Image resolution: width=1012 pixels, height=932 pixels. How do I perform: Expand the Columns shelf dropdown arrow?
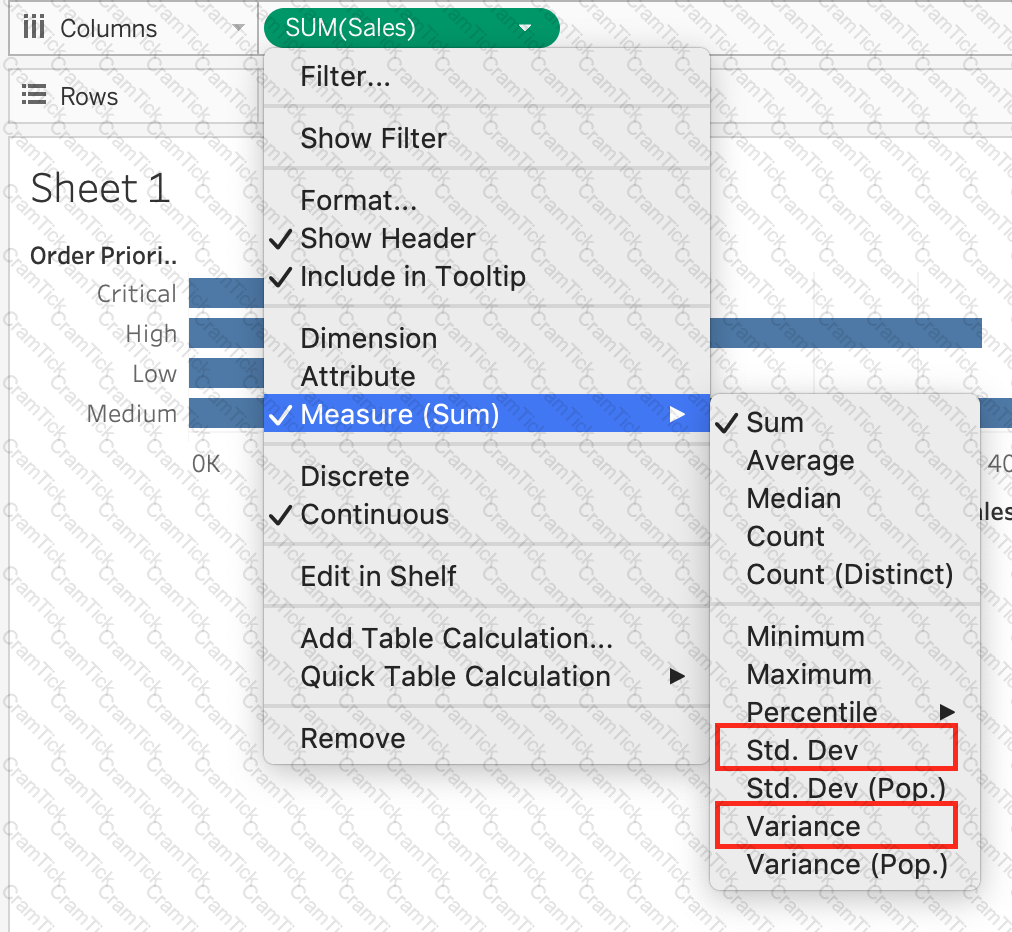[x=238, y=28]
